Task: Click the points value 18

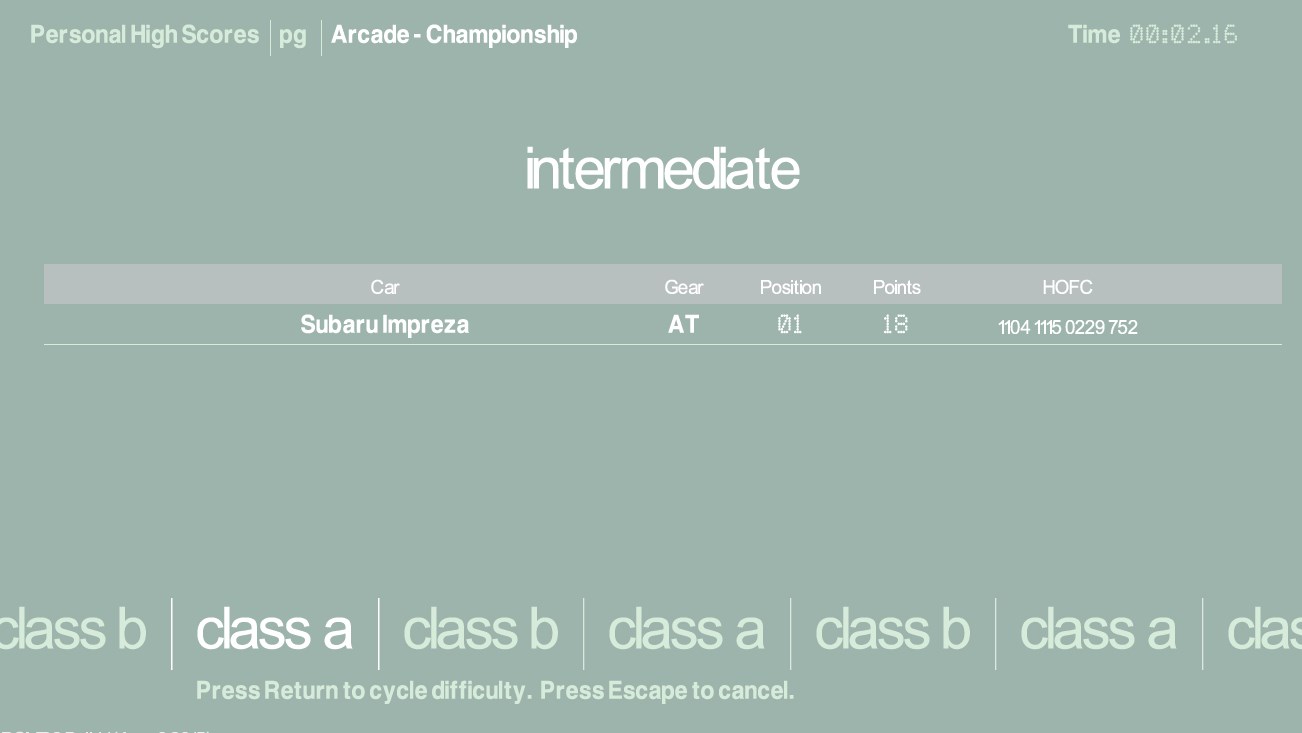Action: [x=895, y=325]
